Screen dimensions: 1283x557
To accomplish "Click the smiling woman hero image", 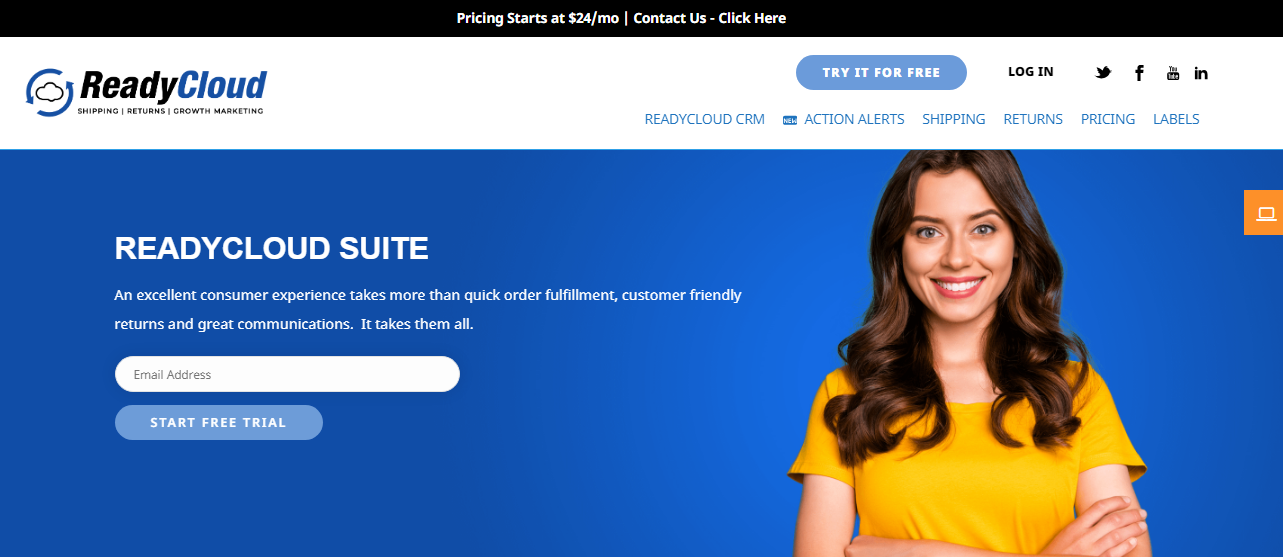I will coord(965,353).
